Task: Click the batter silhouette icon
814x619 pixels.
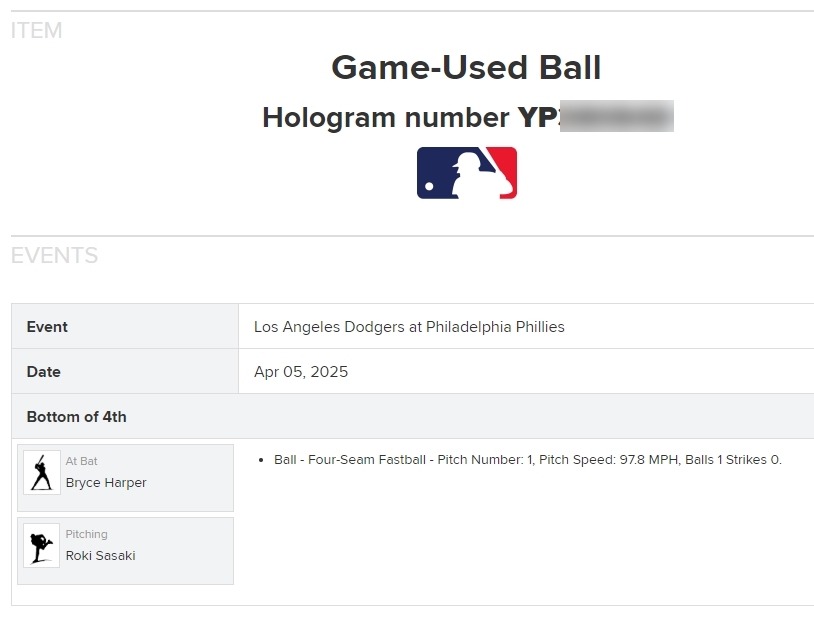Action: [41, 473]
